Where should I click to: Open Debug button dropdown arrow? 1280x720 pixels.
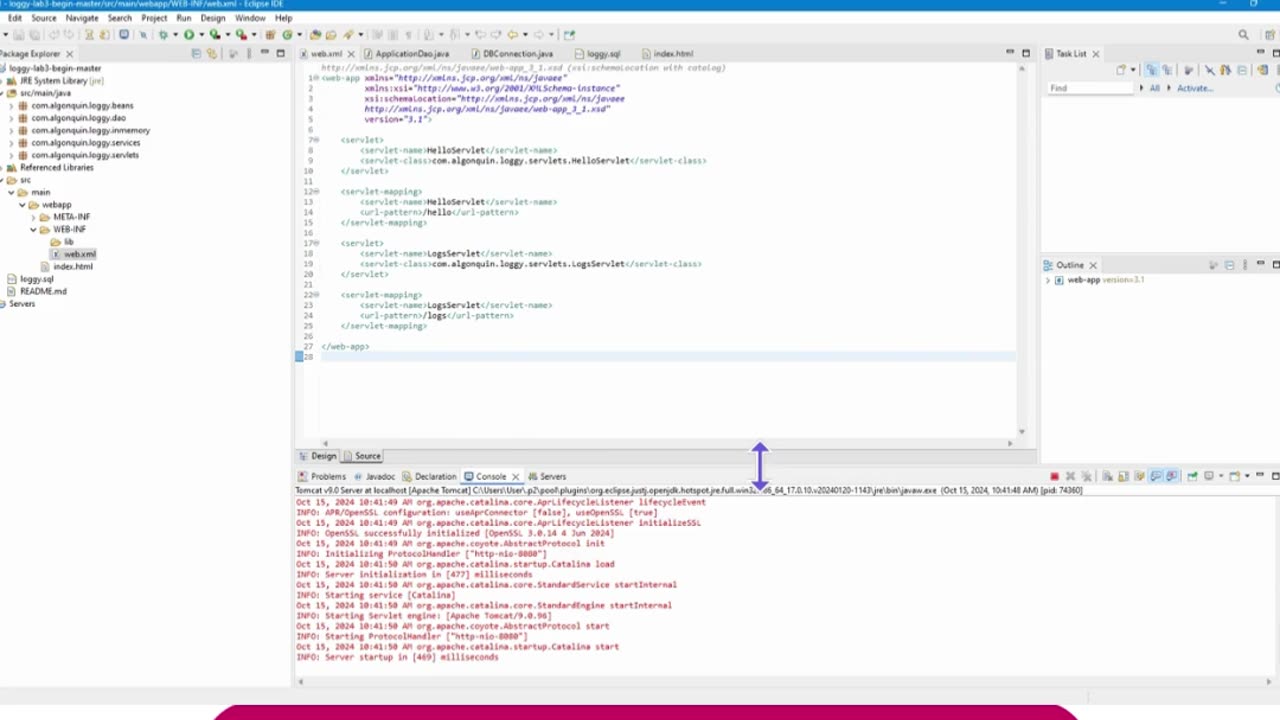(x=175, y=35)
